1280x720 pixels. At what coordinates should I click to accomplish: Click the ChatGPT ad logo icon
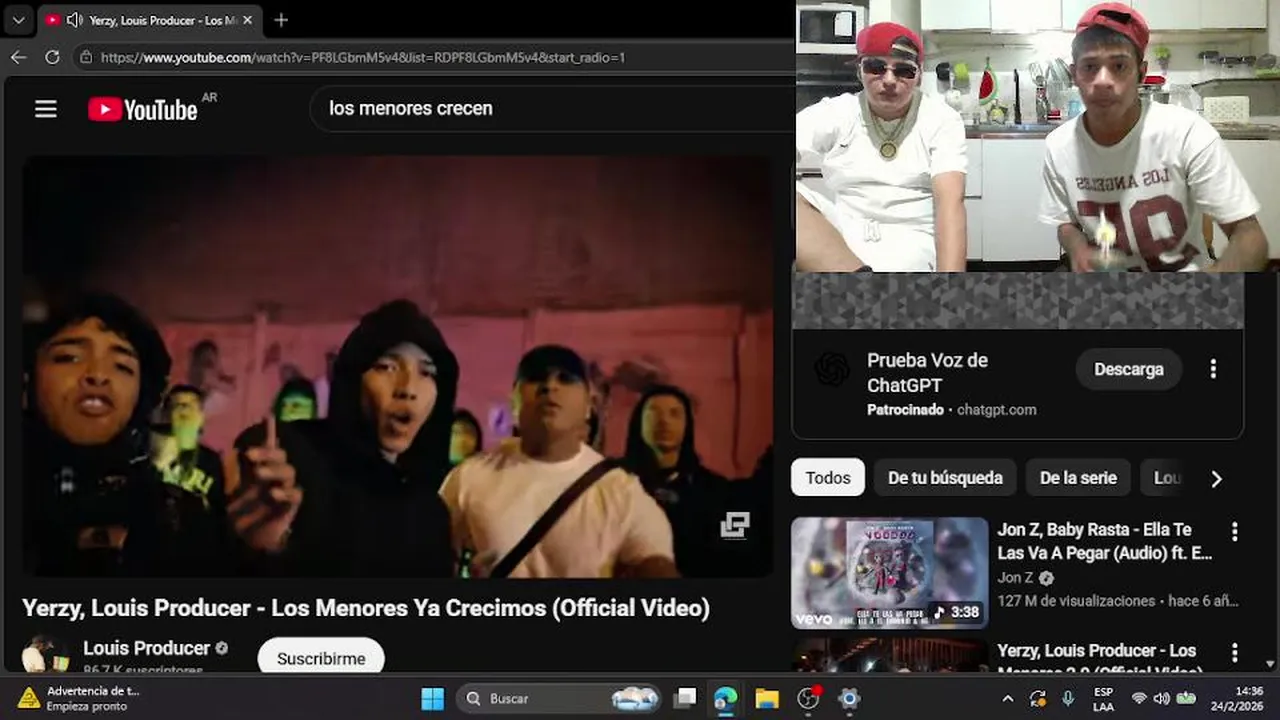coord(832,369)
